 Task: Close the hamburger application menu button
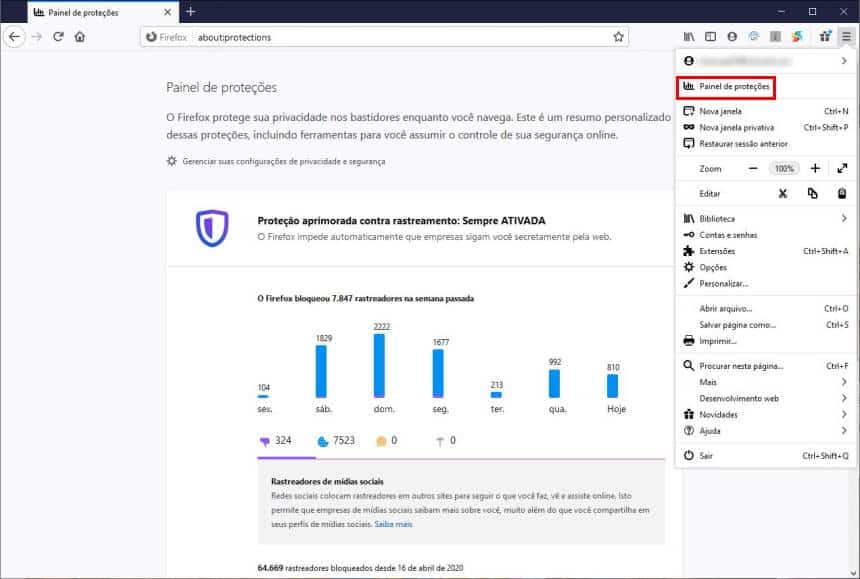(847, 37)
